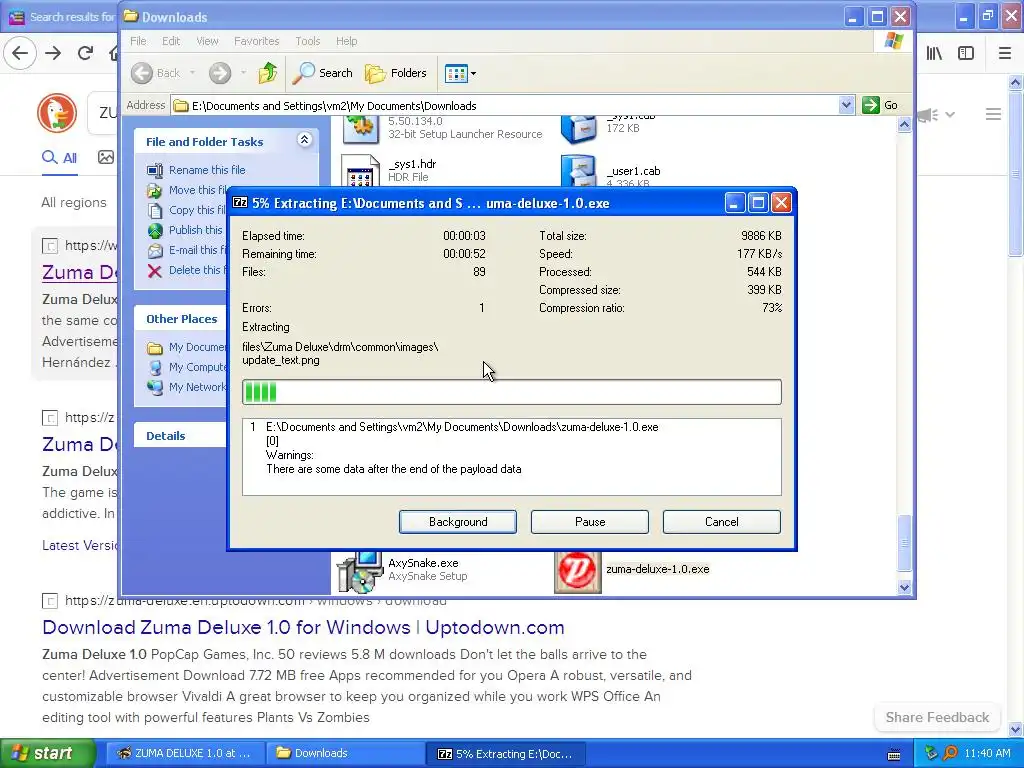Open the browser hamburger menu
This screenshot has width=1024, height=768.
tap(1005, 53)
